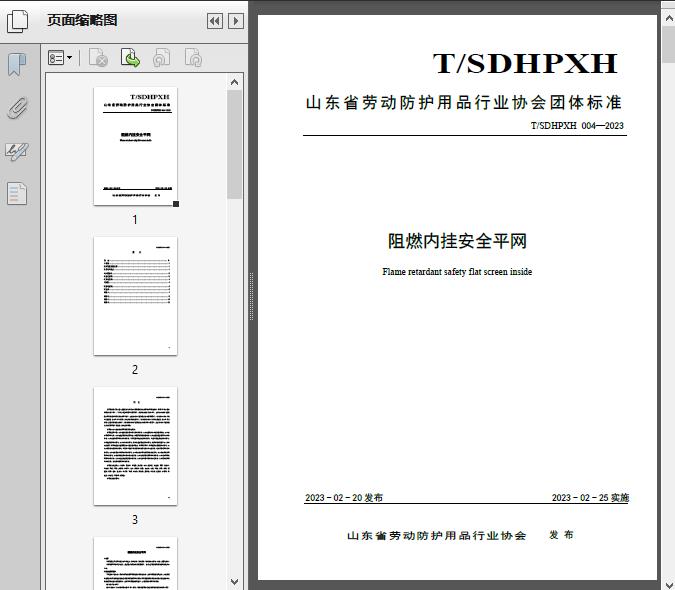Image resolution: width=675 pixels, height=590 pixels.
Task: Open the thumbnail options dropdown menu
Action: 60,58
